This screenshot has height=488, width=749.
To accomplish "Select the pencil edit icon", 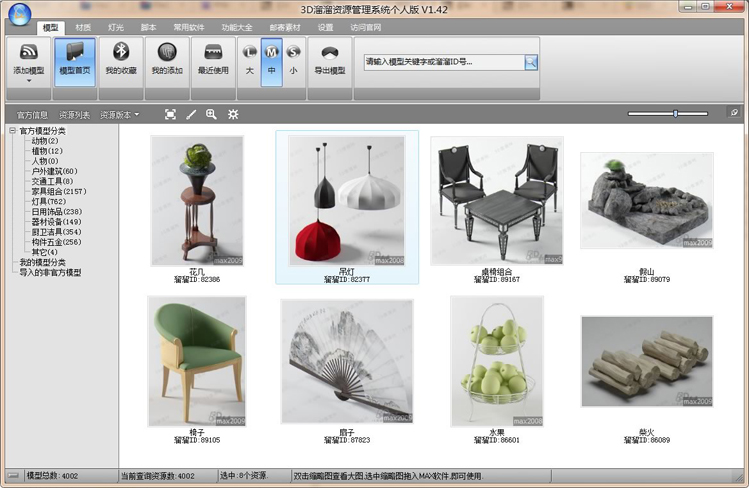I will point(191,114).
